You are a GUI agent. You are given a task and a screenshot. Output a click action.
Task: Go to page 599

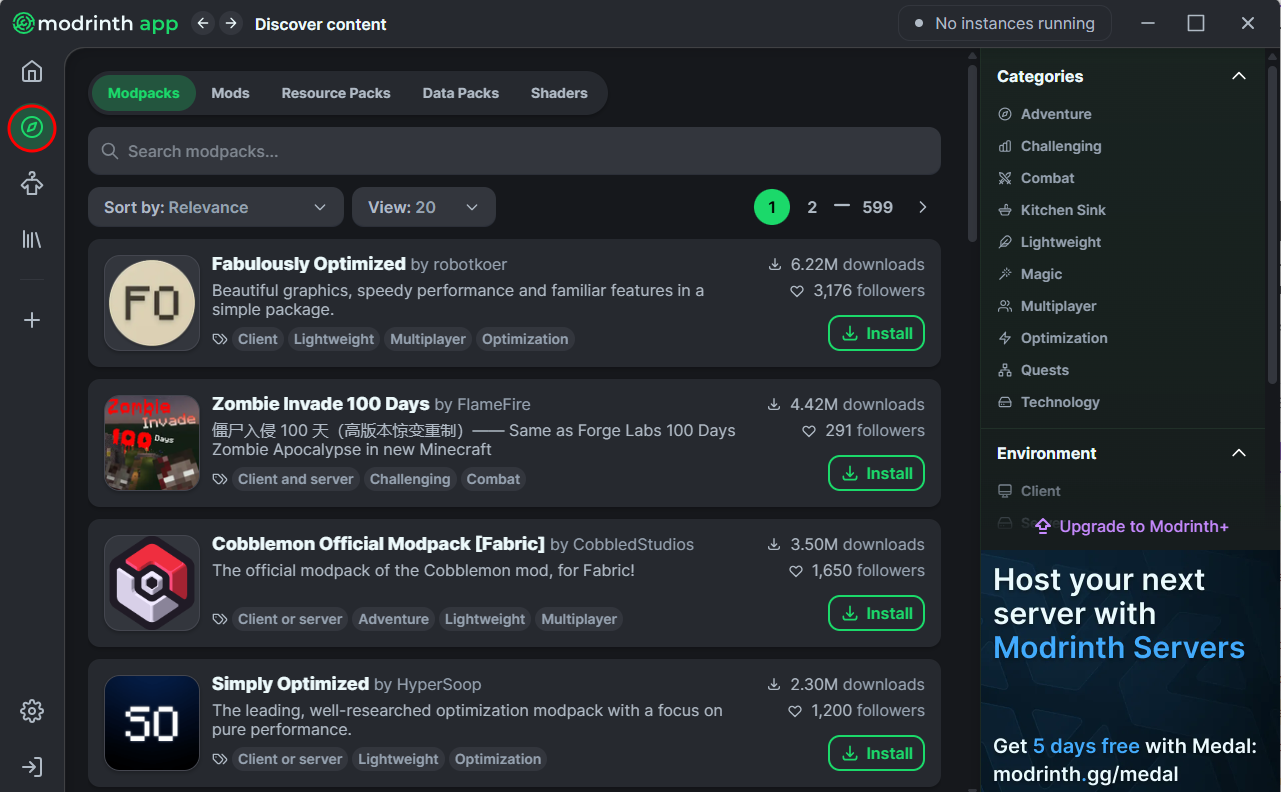point(877,207)
